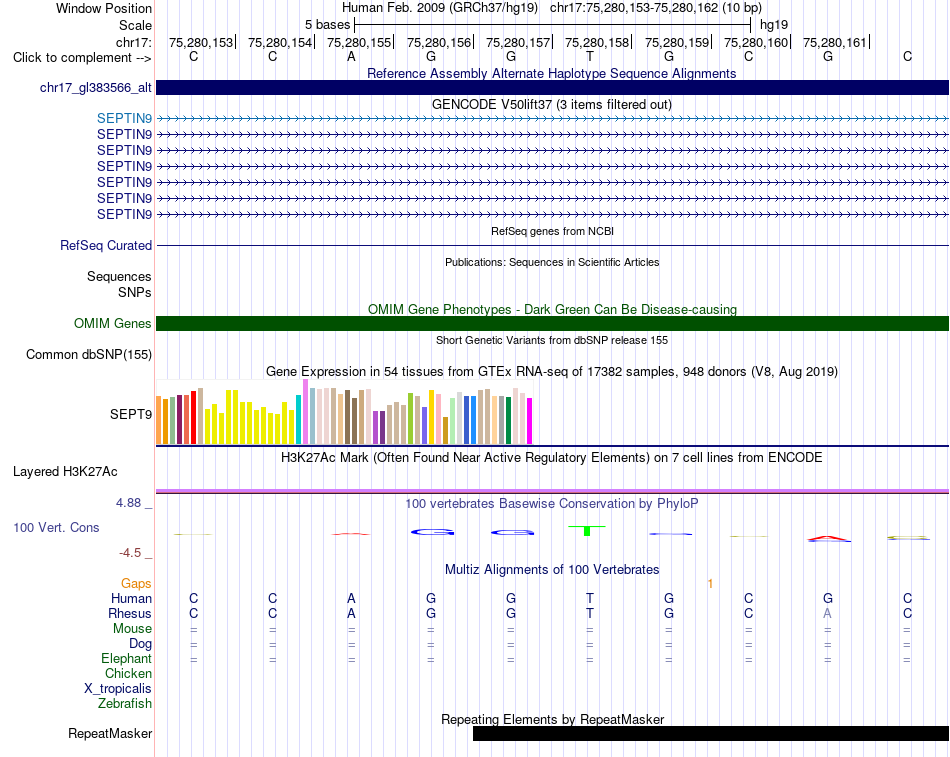Click the green T logo in PhyloP track

coord(586,531)
